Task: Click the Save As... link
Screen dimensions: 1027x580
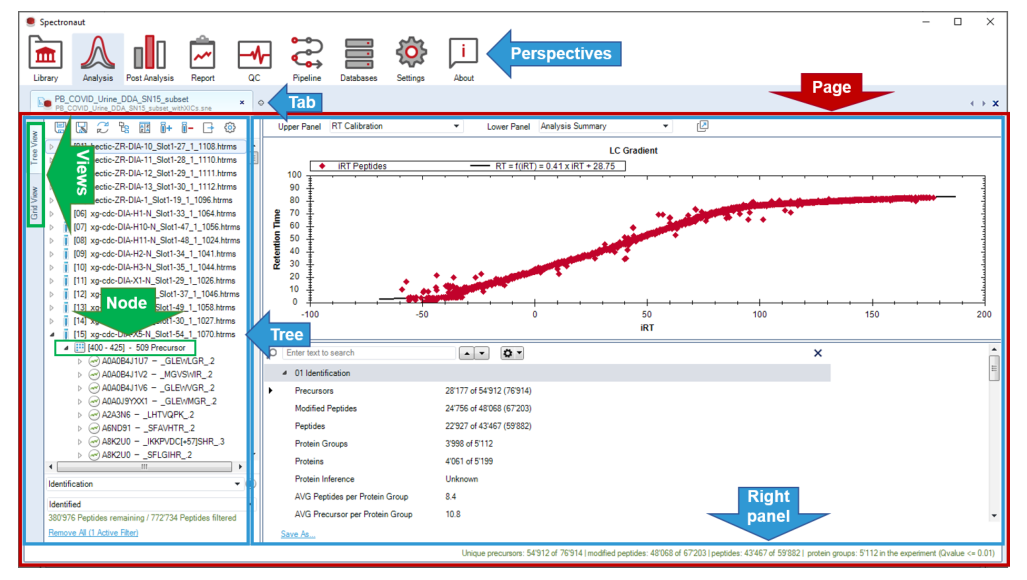Action: pyautogui.click(x=298, y=534)
